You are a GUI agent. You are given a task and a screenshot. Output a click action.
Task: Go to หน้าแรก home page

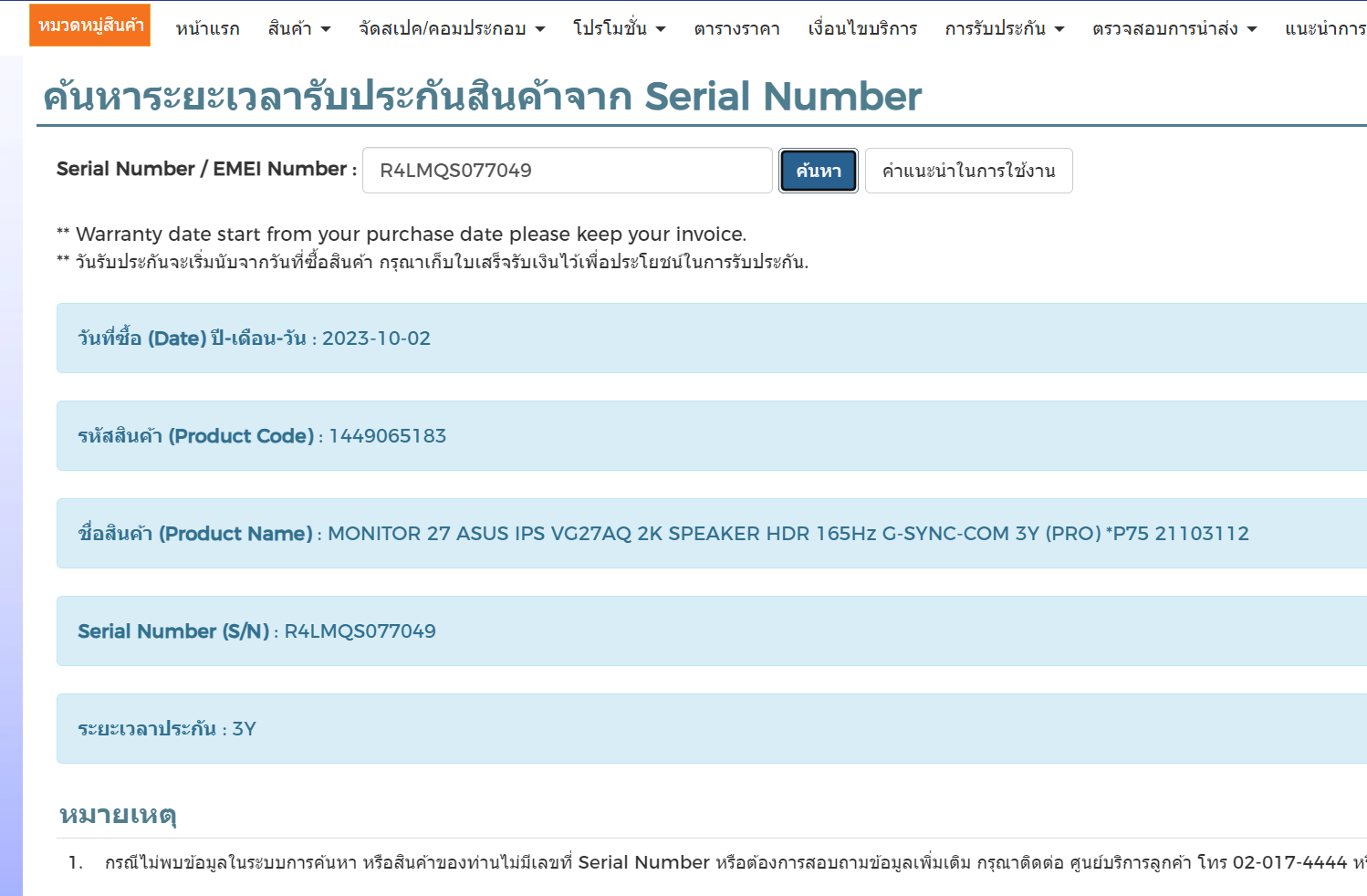208,29
